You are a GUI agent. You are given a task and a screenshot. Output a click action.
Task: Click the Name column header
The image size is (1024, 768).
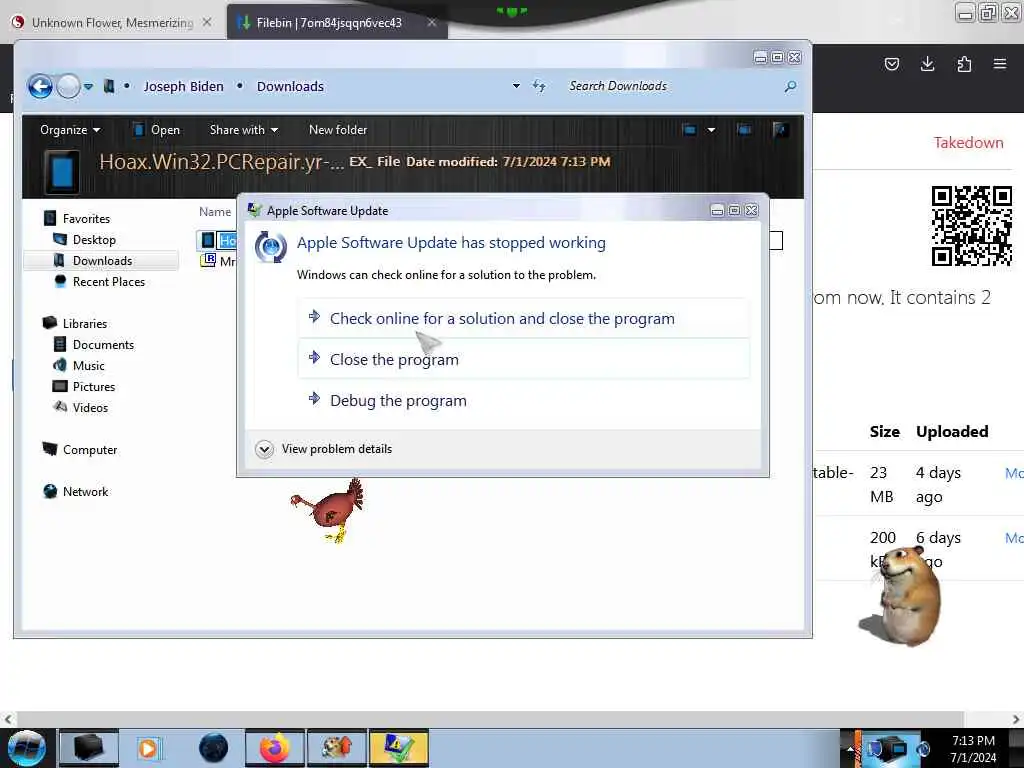click(x=215, y=212)
